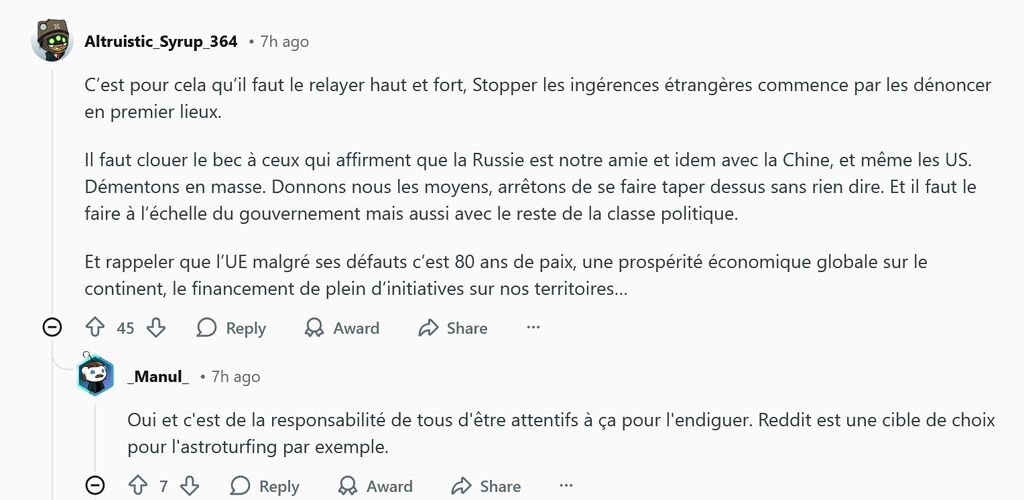The image size is (1024, 500).
Task: Give Award to Altruistic_Syrup_364's comment
Action: (x=341, y=328)
